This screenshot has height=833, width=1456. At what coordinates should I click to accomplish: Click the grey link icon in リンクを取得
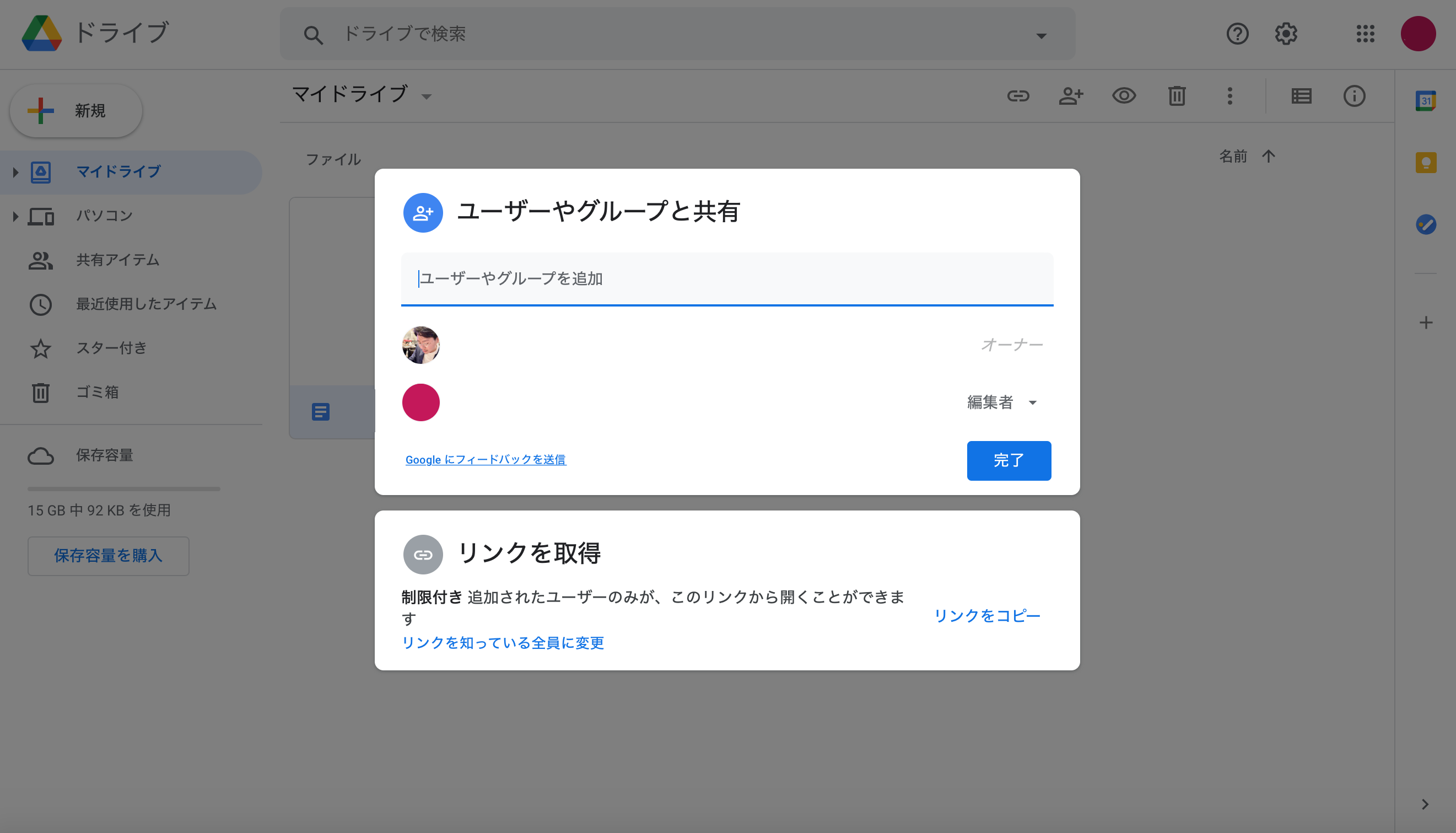tap(423, 555)
